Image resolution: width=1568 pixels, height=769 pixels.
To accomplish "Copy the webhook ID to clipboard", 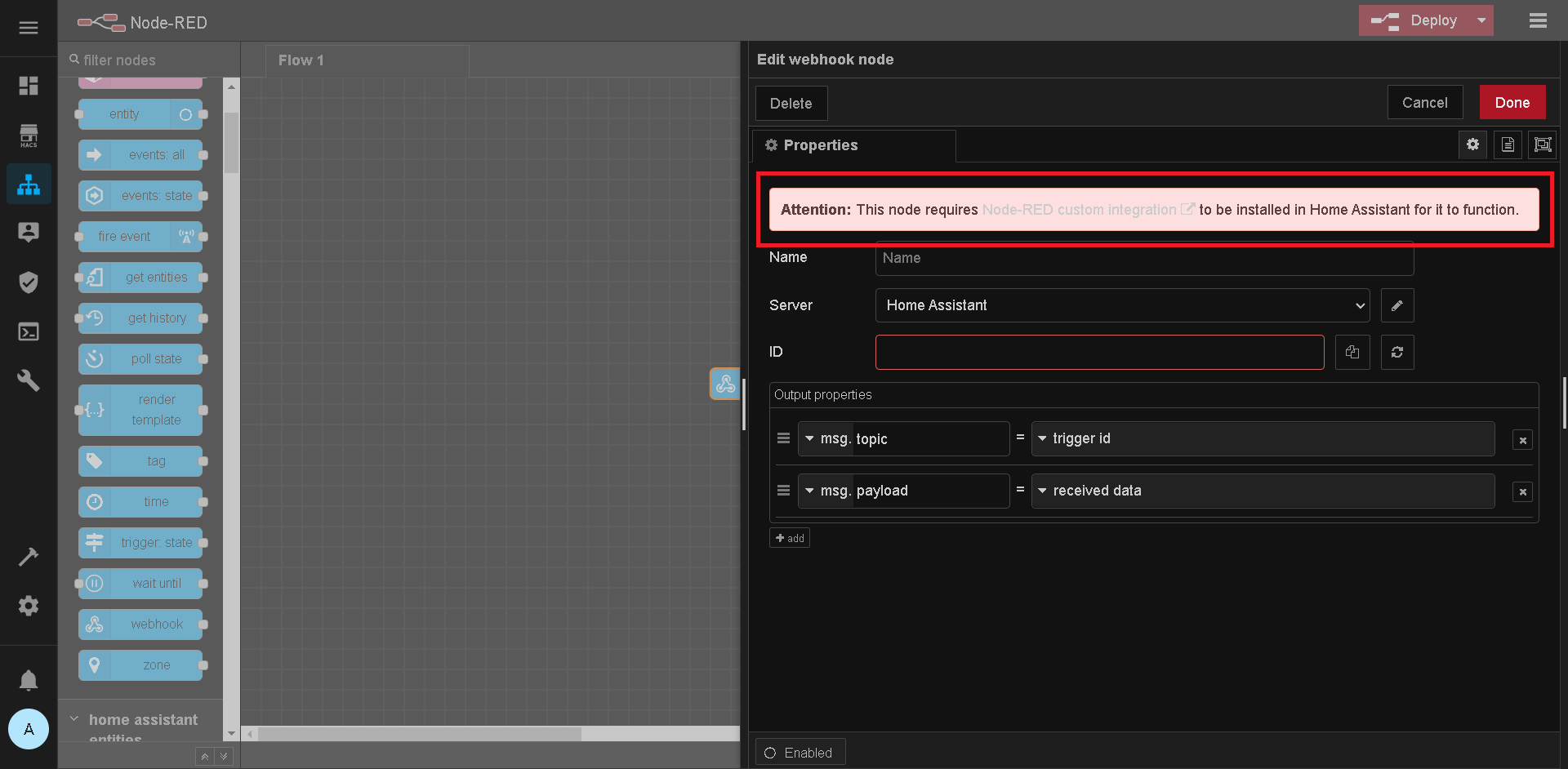I will (x=1352, y=352).
